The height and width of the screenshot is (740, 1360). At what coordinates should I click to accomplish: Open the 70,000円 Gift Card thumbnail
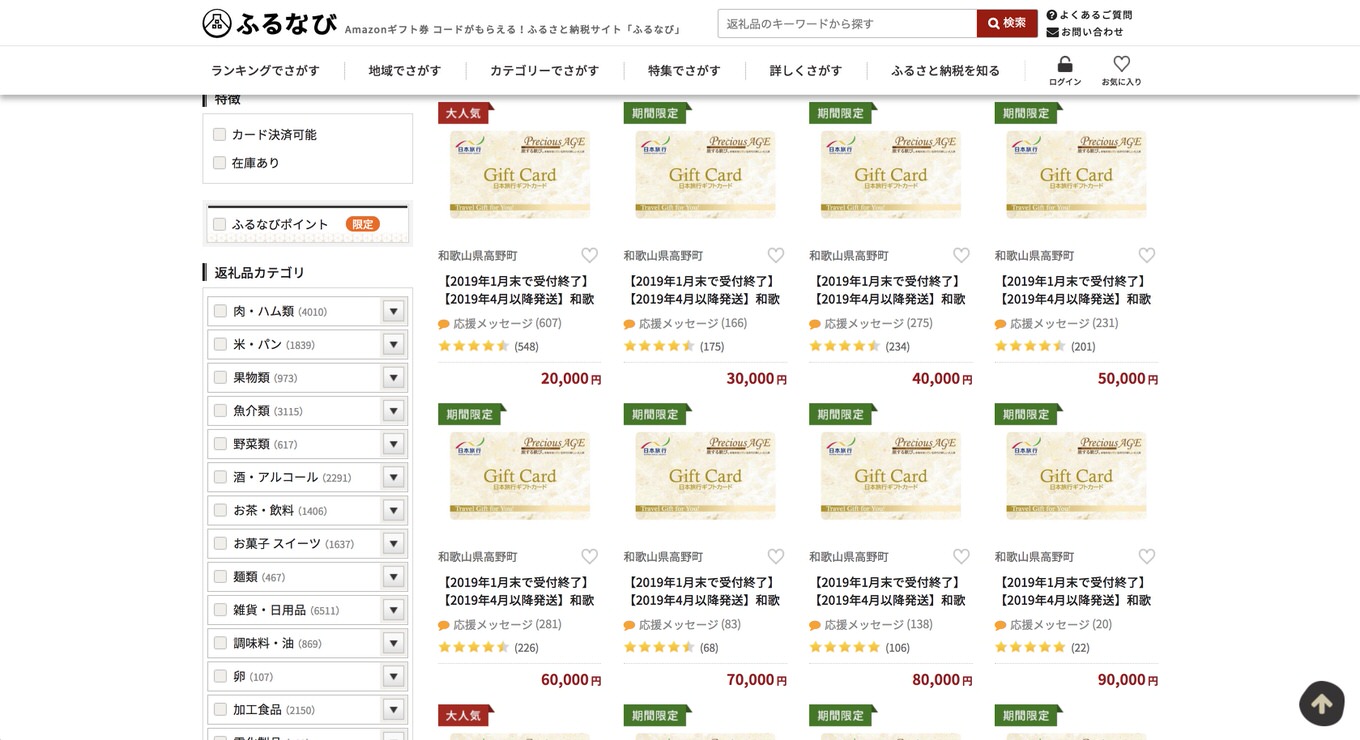click(705, 476)
